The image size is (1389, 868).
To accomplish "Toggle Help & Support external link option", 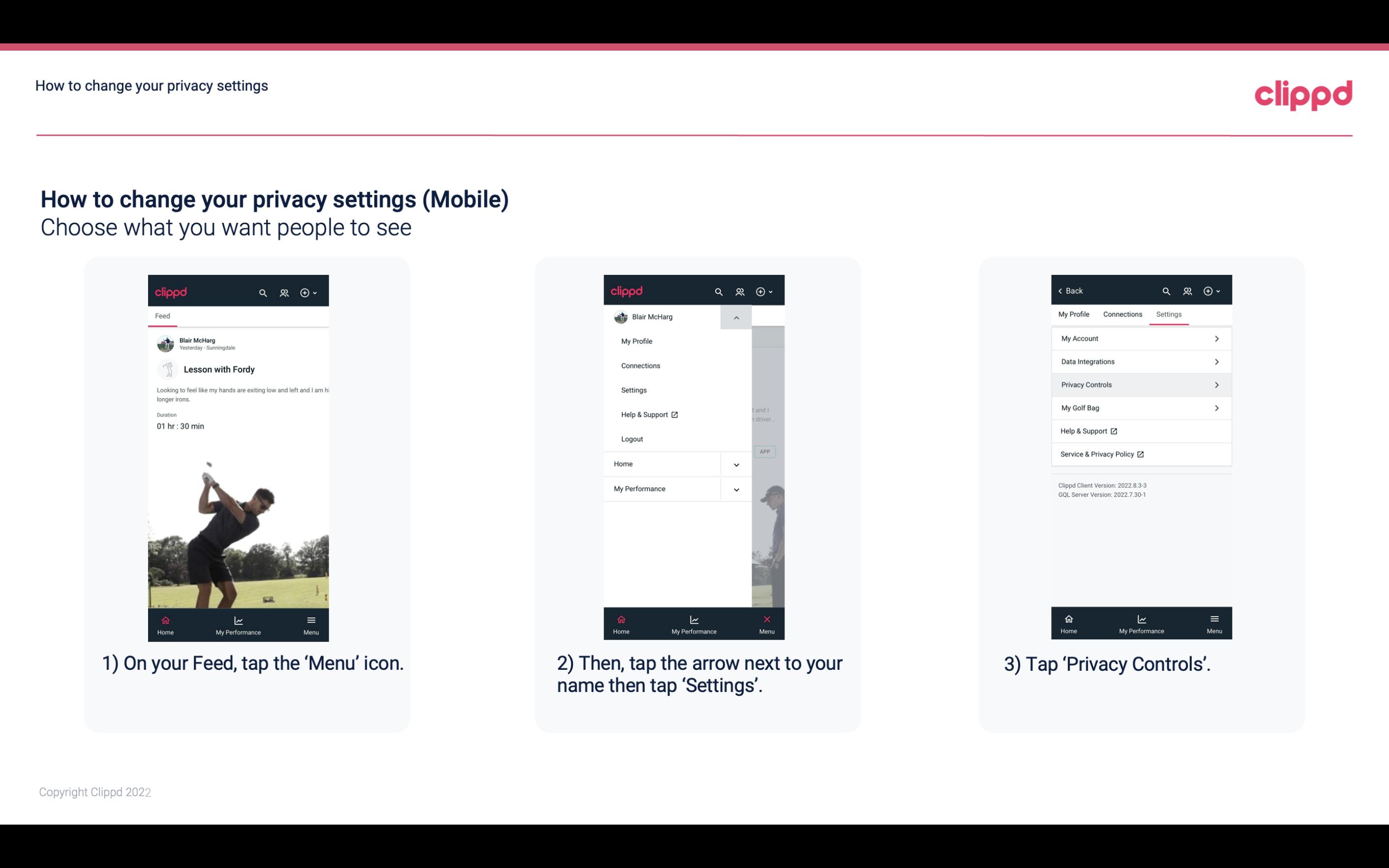I will pyautogui.click(x=1140, y=431).
